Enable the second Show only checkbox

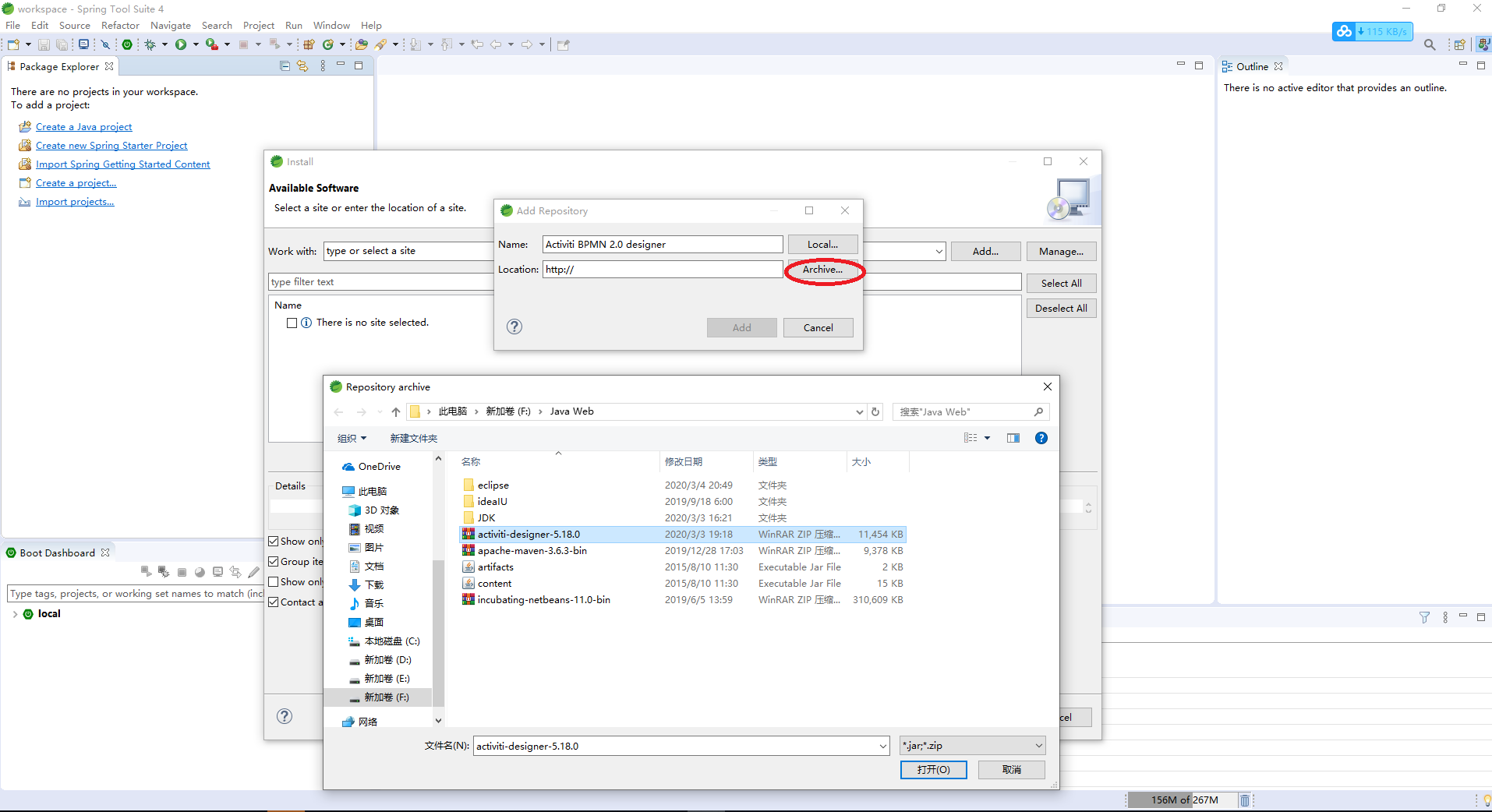pos(273,581)
